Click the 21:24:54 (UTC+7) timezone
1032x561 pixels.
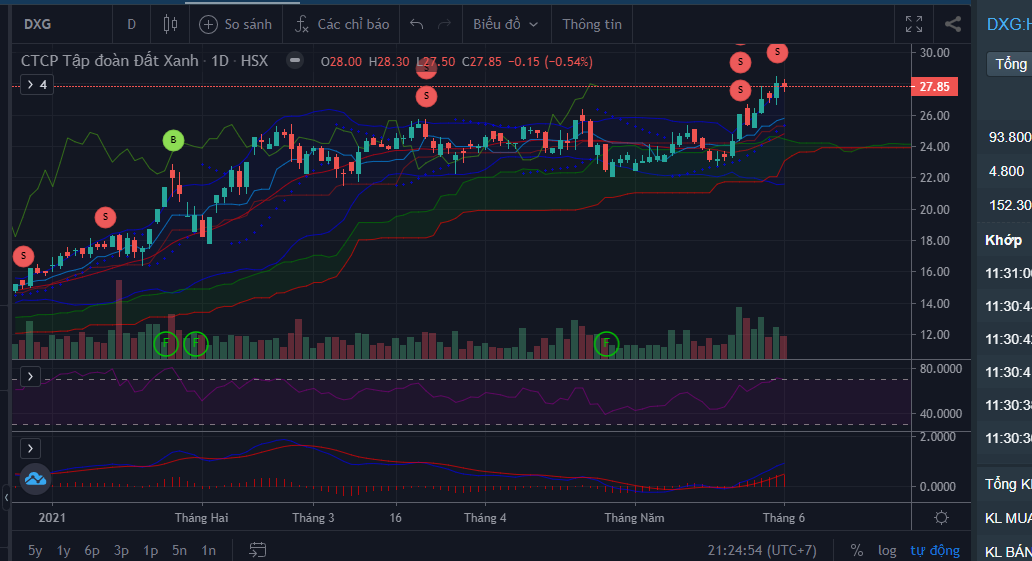click(761, 550)
